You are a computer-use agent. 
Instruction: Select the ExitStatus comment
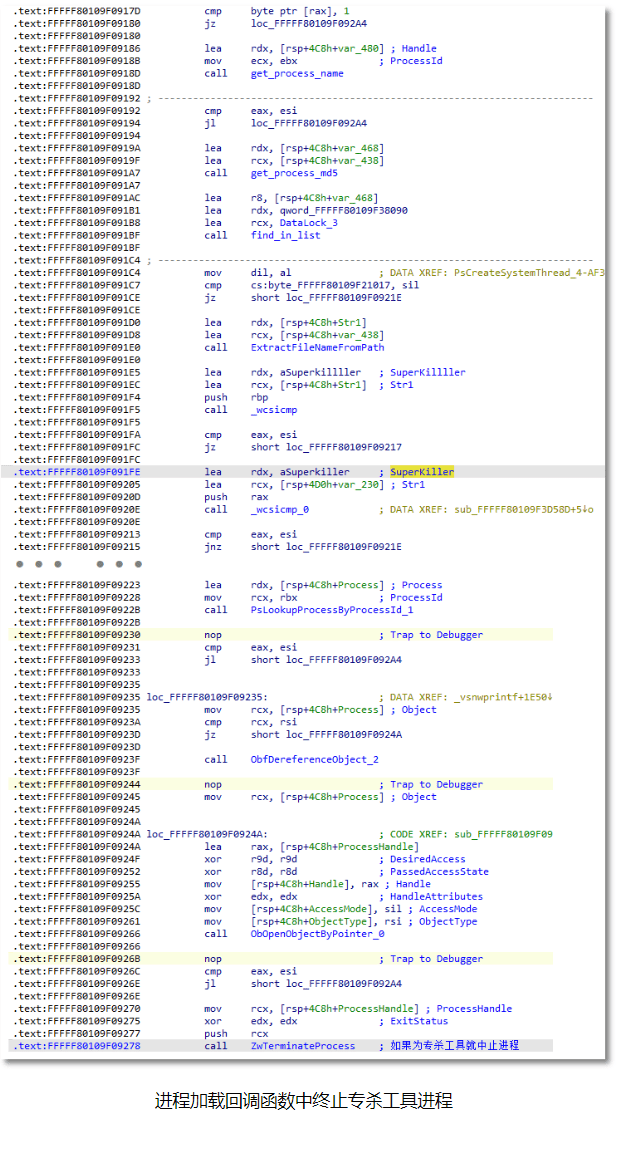pyautogui.click(x=419, y=1021)
